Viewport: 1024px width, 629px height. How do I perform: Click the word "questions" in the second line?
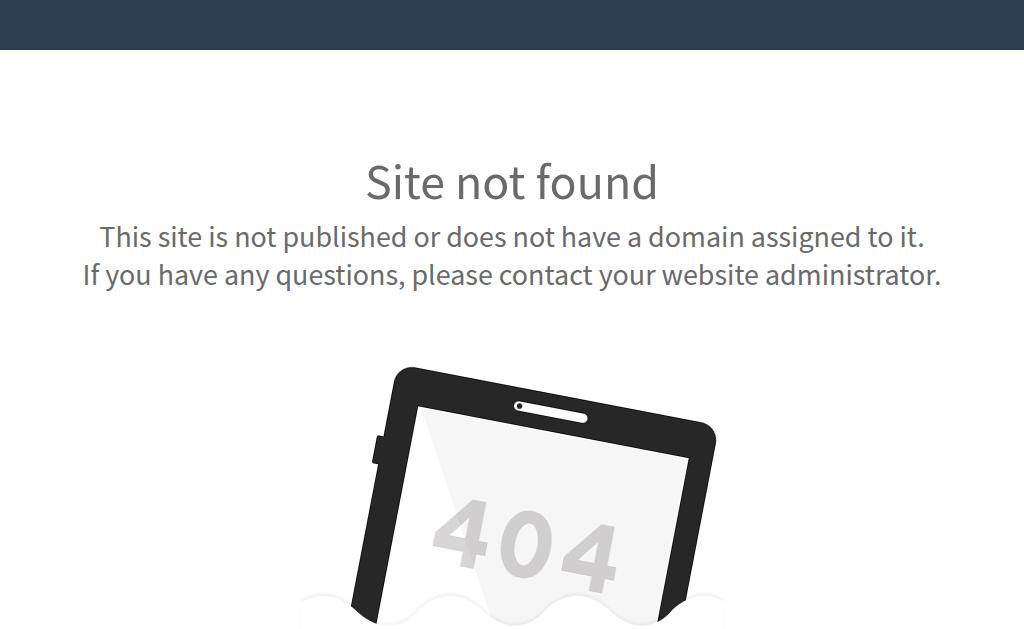(x=340, y=276)
